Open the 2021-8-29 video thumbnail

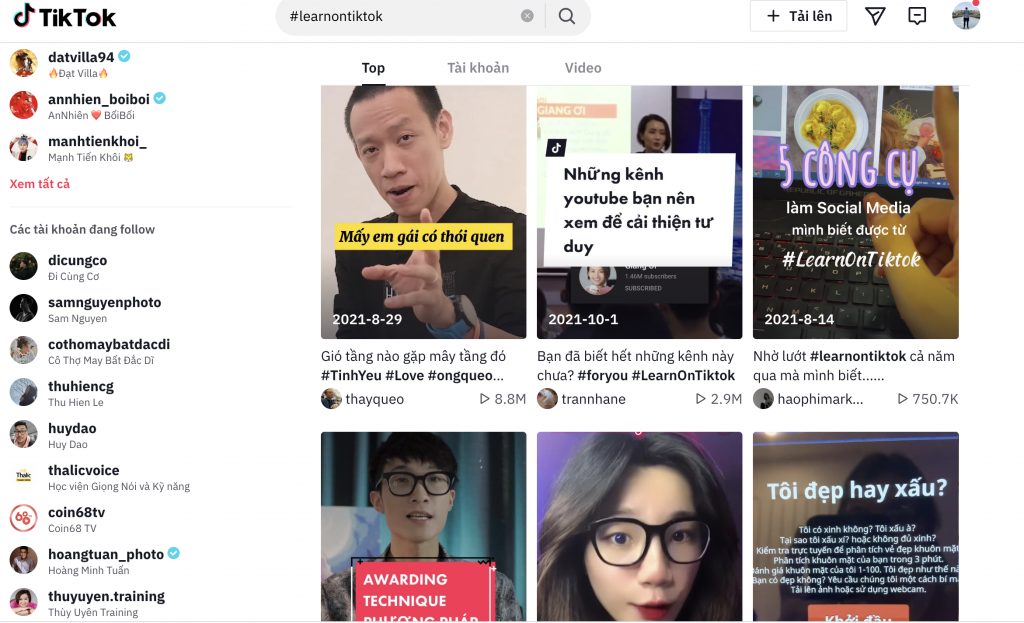point(423,212)
